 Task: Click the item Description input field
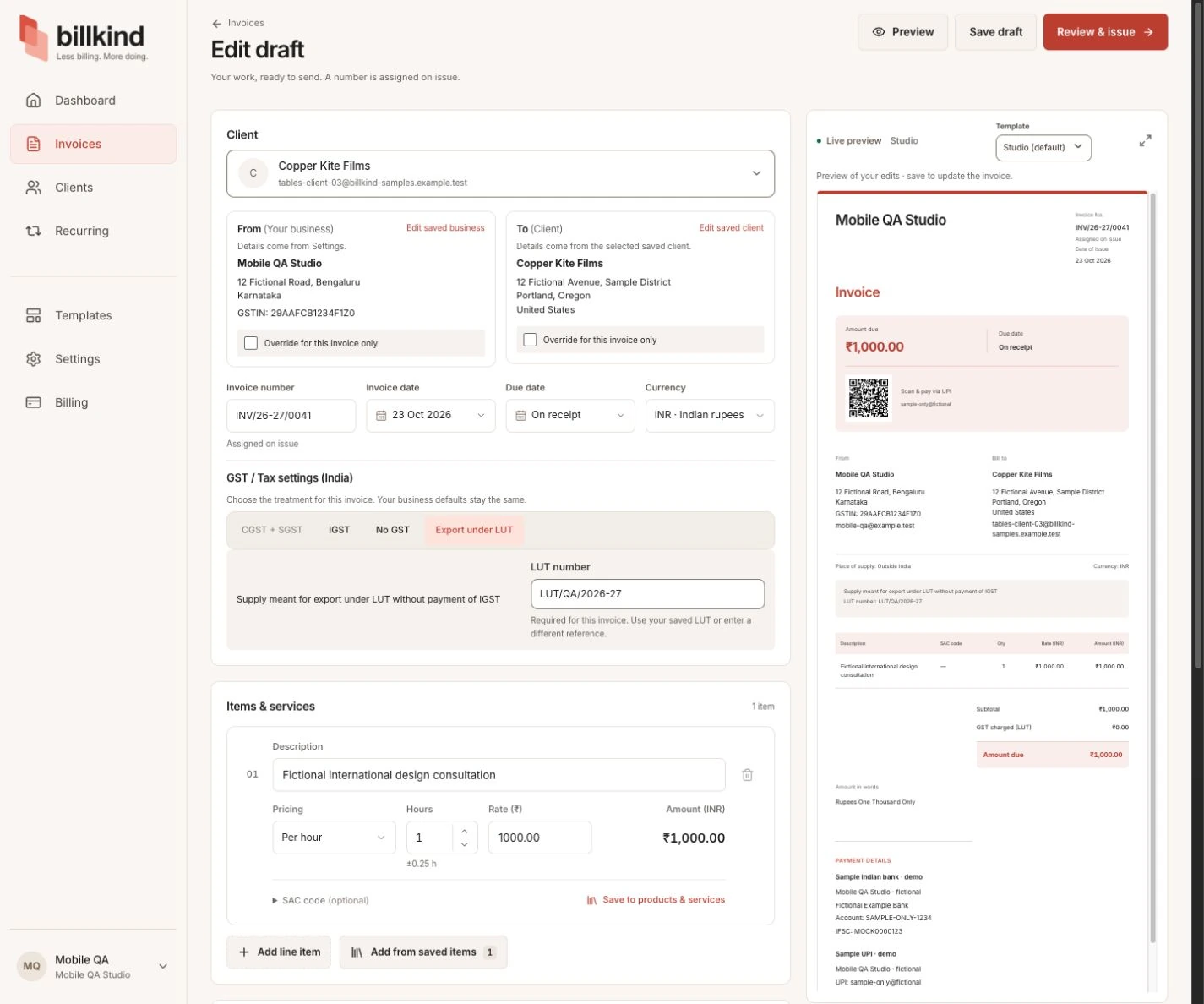tap(498, 775)
